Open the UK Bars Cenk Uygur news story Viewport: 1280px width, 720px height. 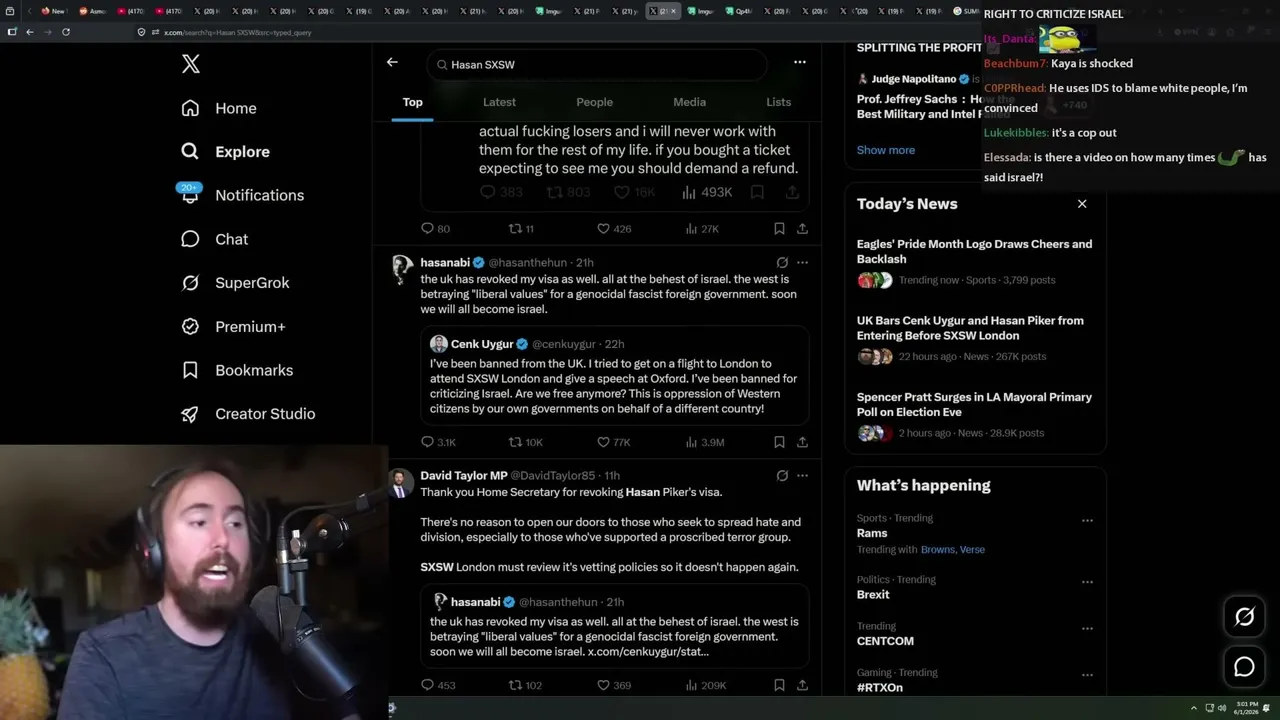(x=975, y=339)
